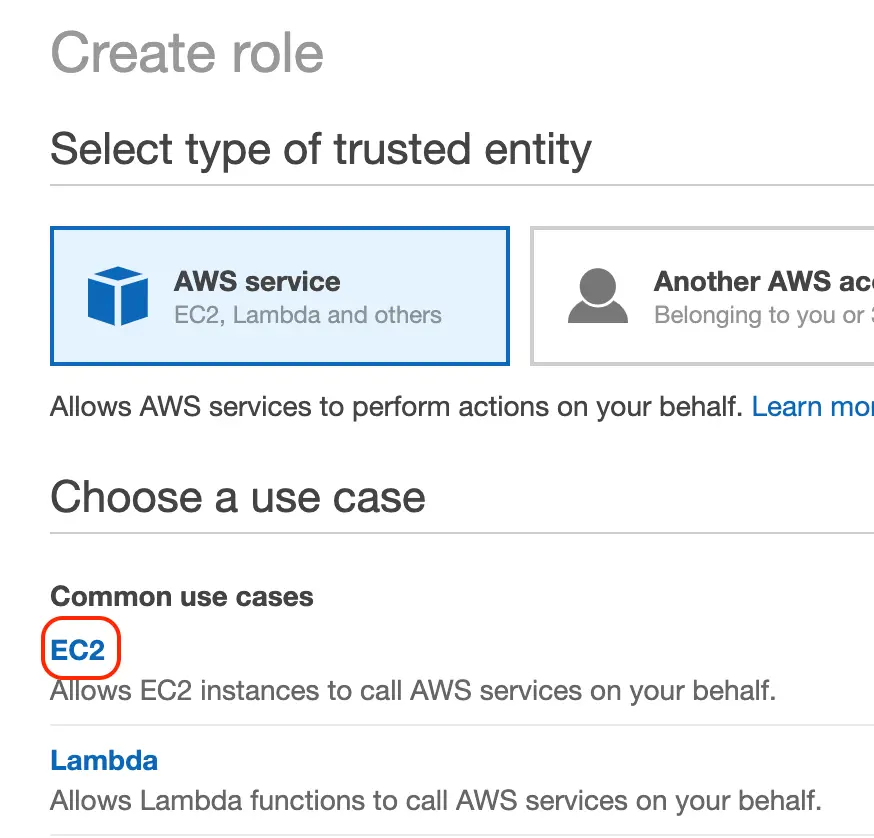Click the Select type of trusted entity heading
The width and height of the screenshot is (874, 838).
pyautogui.click(x=321, y=148)
